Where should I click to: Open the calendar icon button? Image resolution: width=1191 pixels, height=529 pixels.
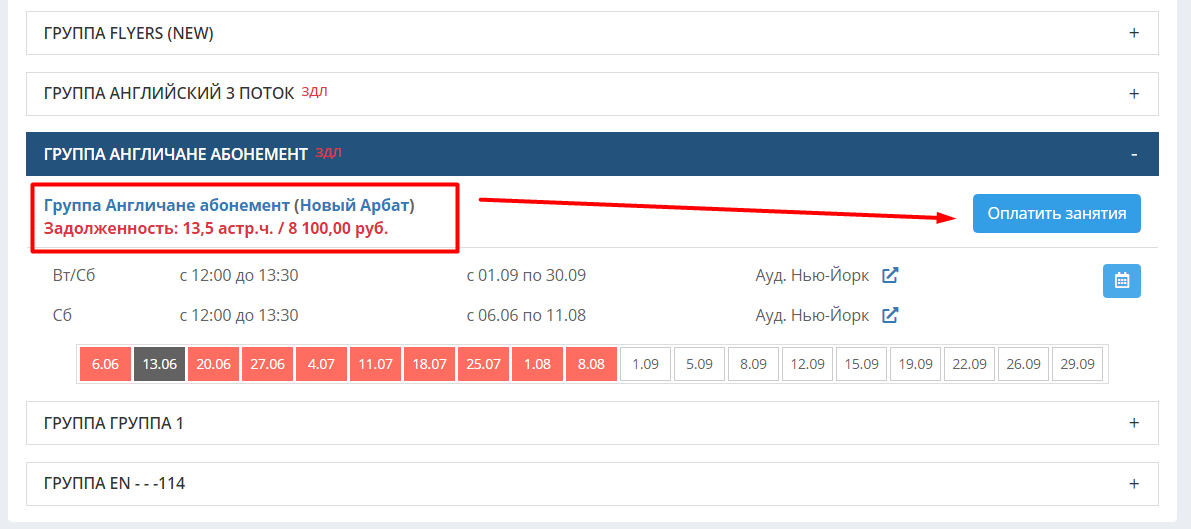[1121, 280]
